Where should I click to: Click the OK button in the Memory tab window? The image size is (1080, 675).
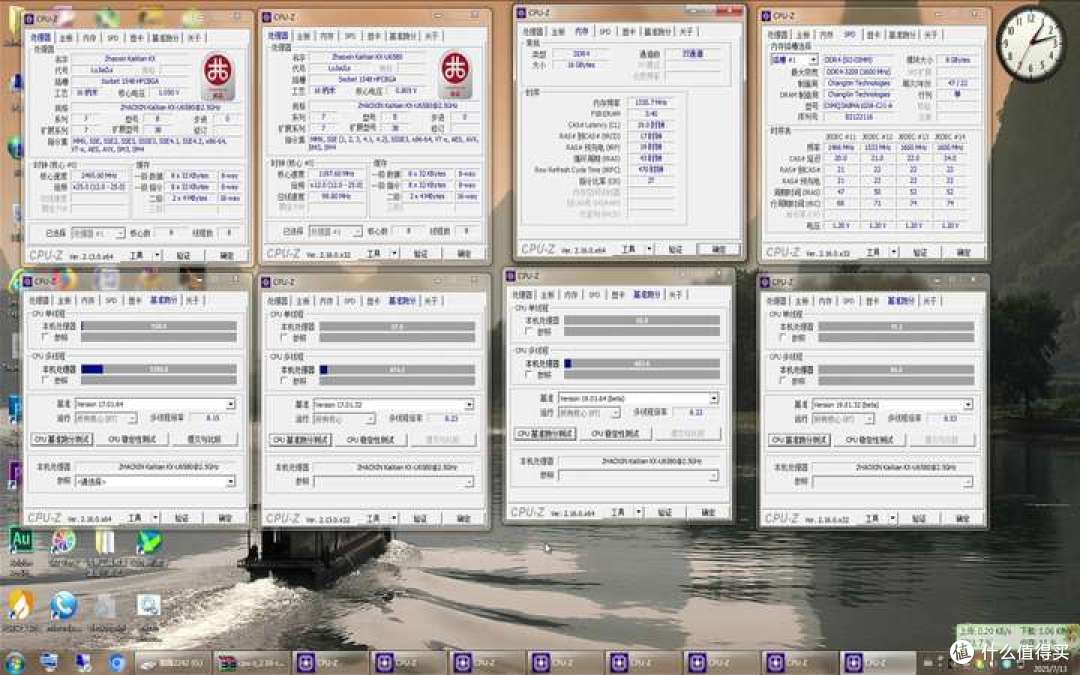[718, 249]
